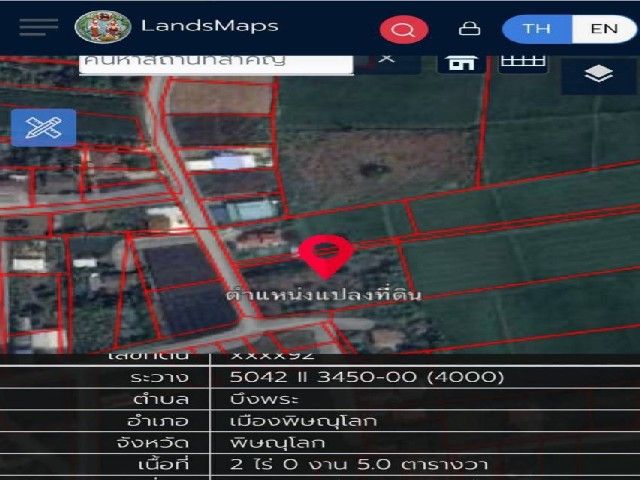Open the lock login icon
The height and width of the screenshot is (480, 640).
pos(469,29)
